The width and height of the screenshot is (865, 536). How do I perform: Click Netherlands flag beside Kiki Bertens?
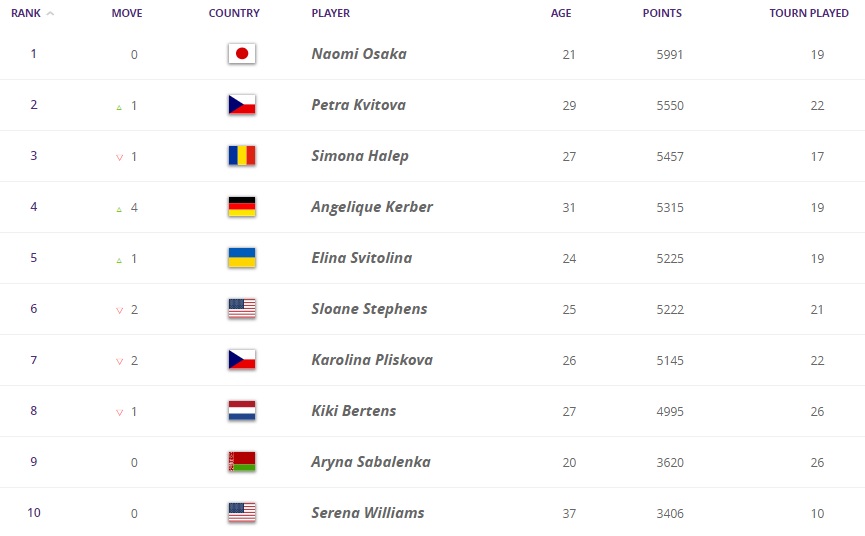(242, 411)
